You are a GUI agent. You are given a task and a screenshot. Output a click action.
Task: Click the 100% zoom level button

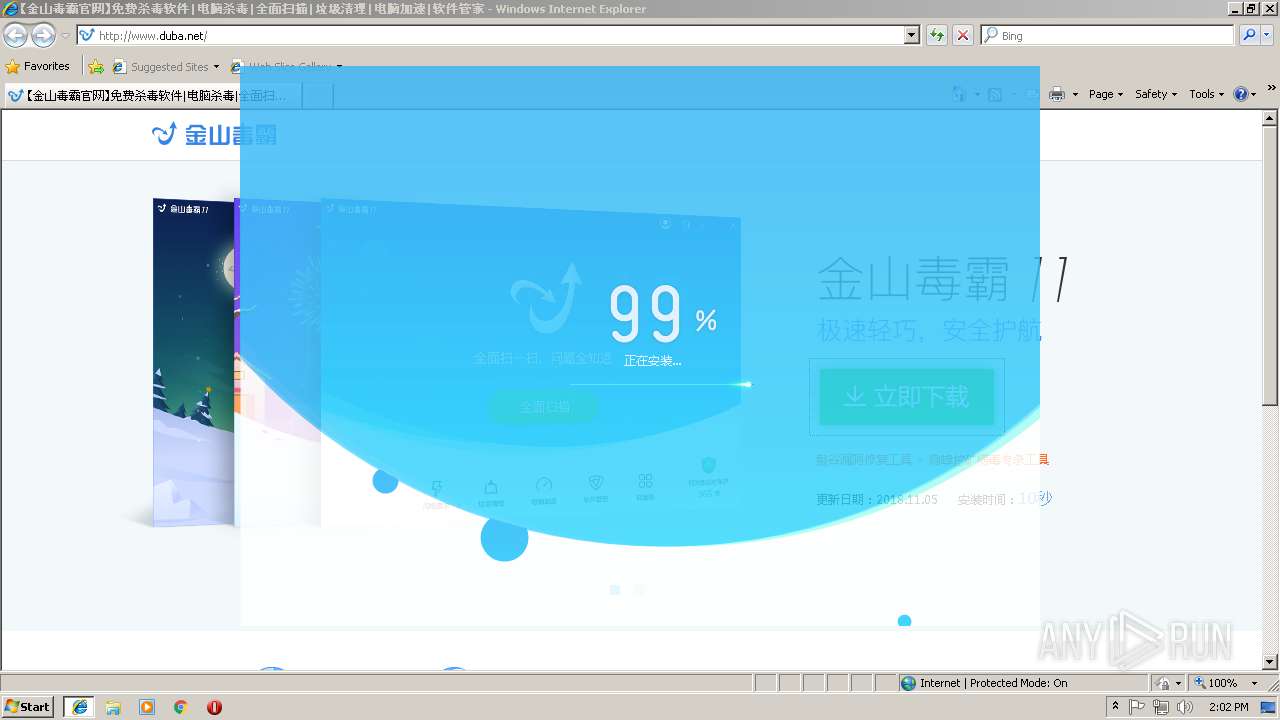(x=1214, y=683)
